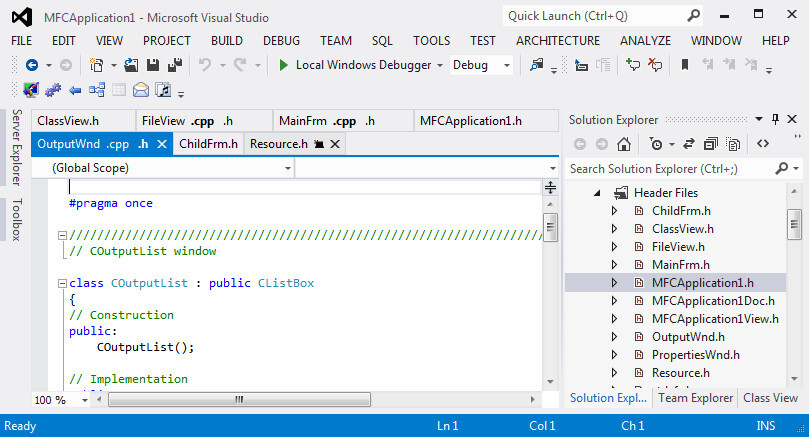Click the split editor handle above scrollbar
The image size is (809, 437).
pos(550,187)
